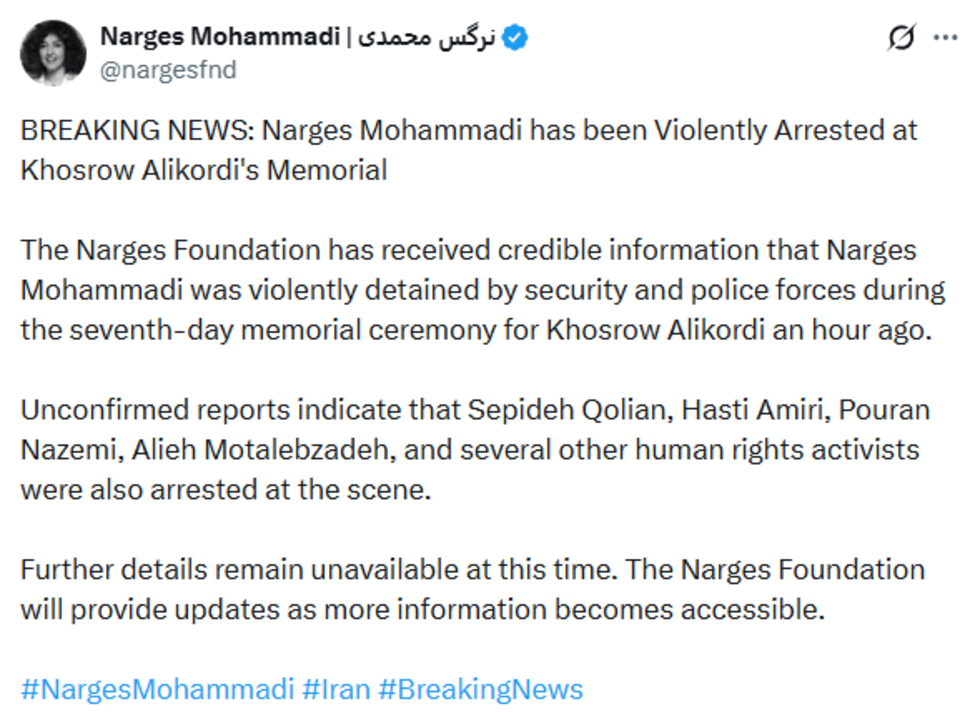Click the @nargesfnd handle
The width and height of the screenshot is (980, 719).
coord(168,70)
